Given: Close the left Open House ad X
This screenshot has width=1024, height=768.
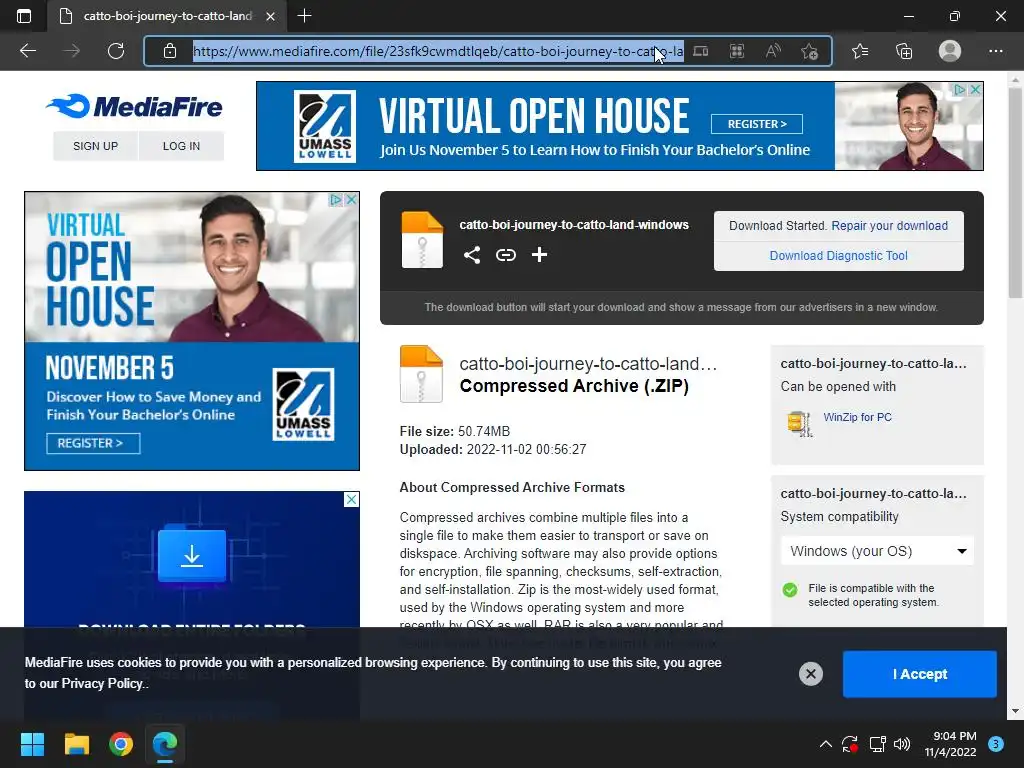Looking at the screenshot, I should (x=351, y=199).
